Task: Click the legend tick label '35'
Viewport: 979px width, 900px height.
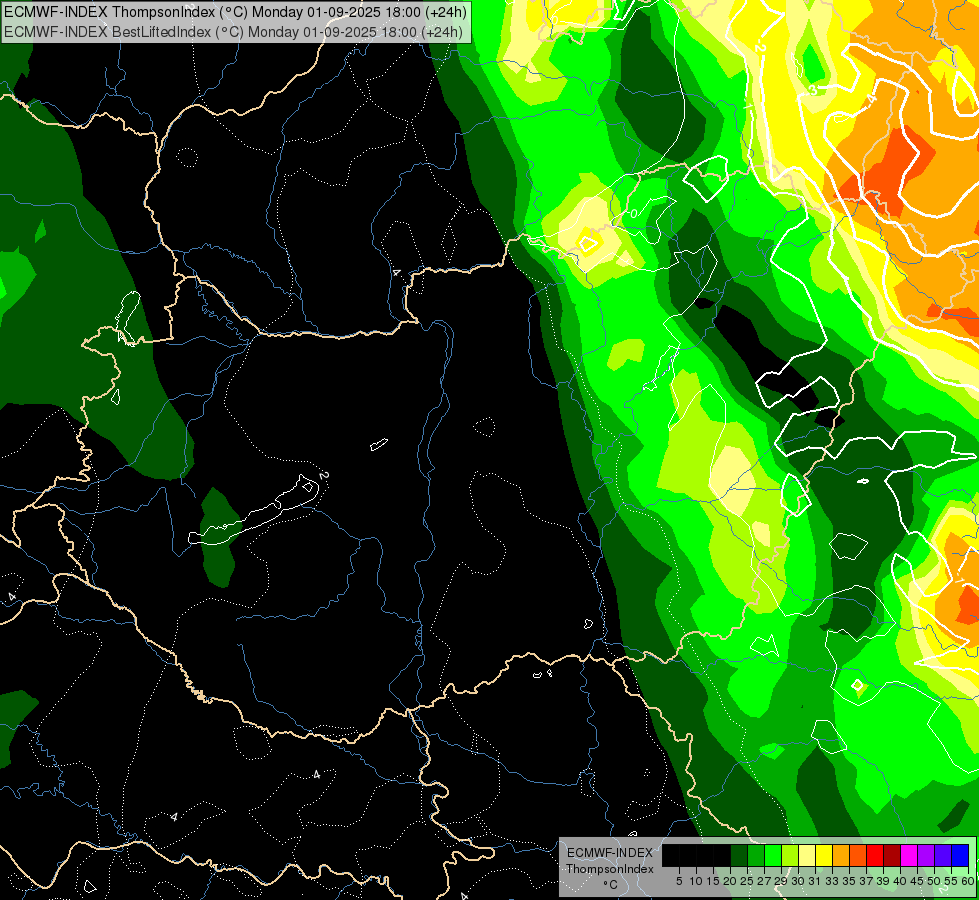Action: [x=850, y=881]
